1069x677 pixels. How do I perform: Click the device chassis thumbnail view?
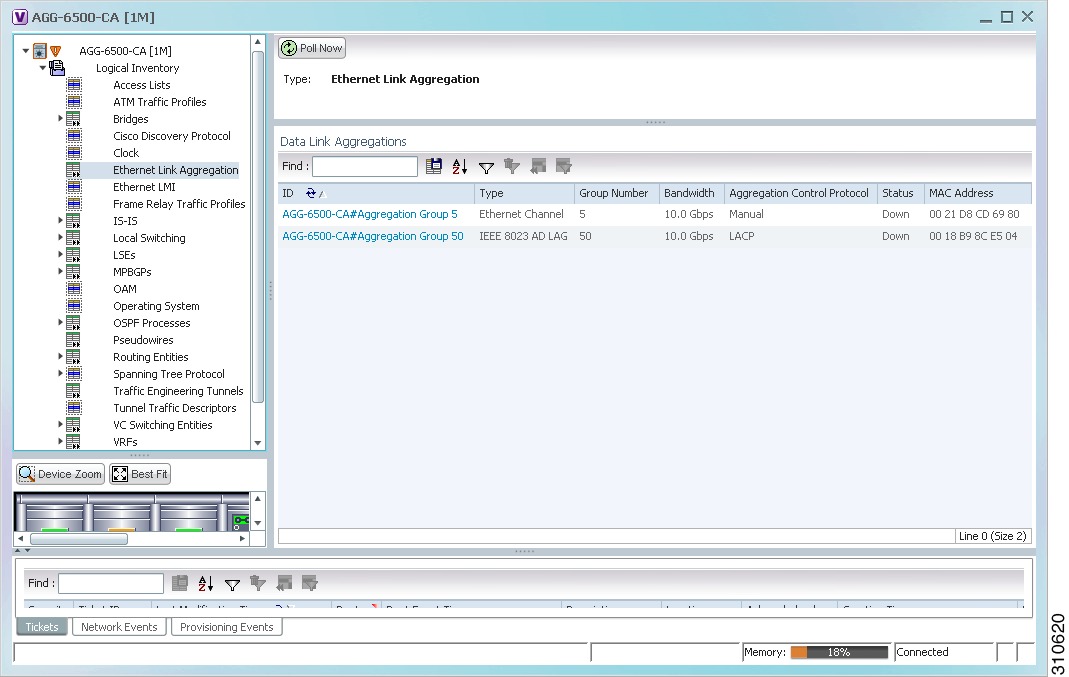click(x=132, y=512)
